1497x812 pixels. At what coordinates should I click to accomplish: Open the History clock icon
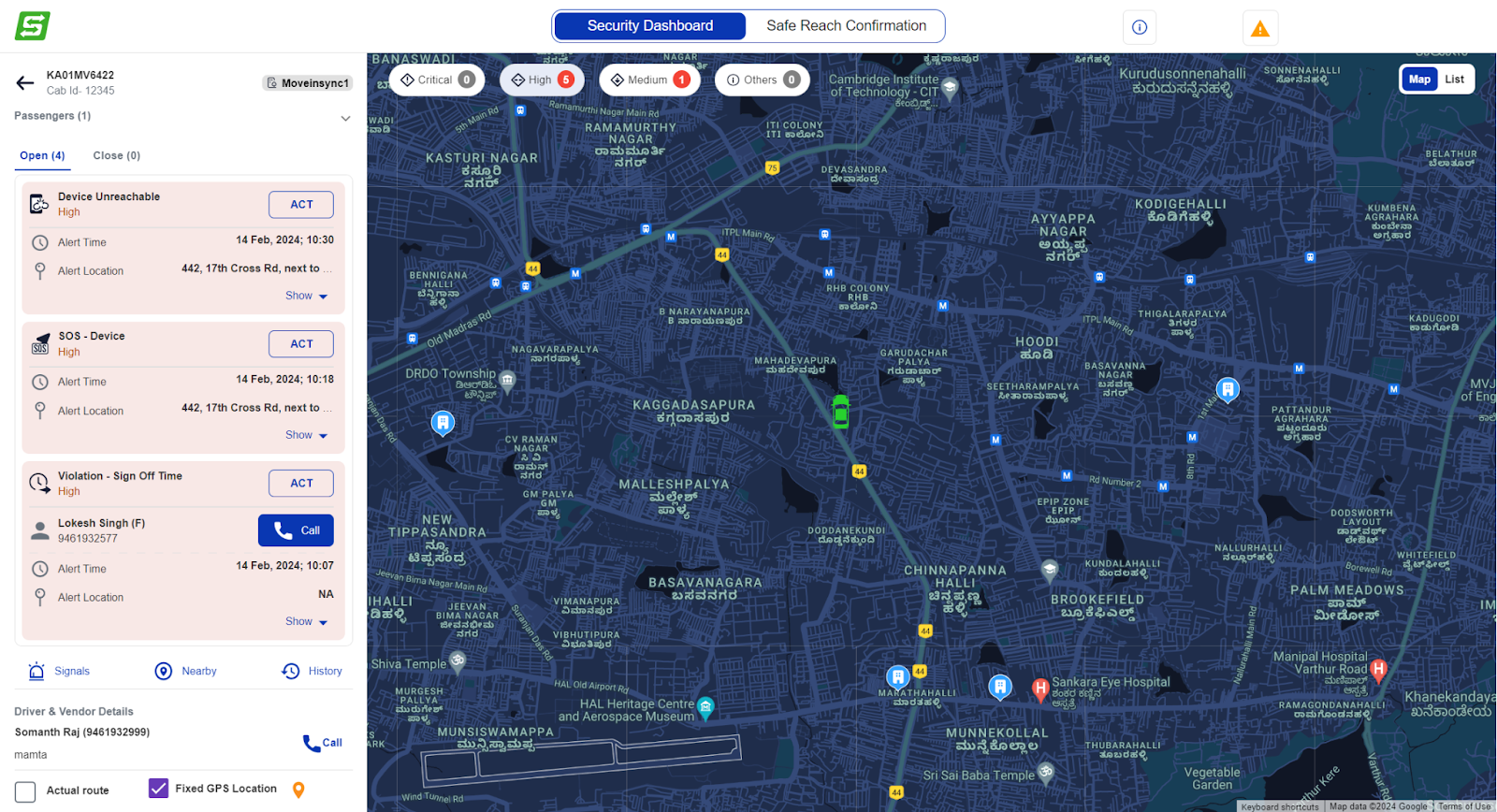tap(291, 671)
